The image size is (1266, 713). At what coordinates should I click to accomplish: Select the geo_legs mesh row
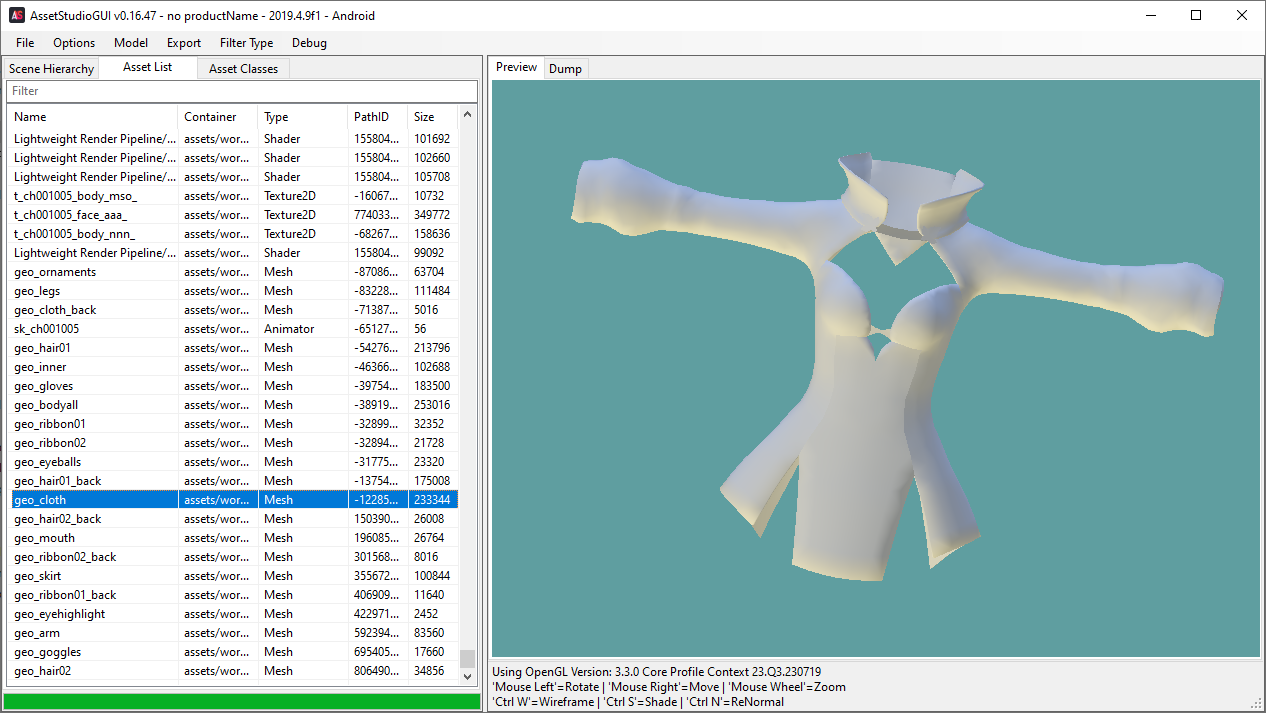coord(234,291)
